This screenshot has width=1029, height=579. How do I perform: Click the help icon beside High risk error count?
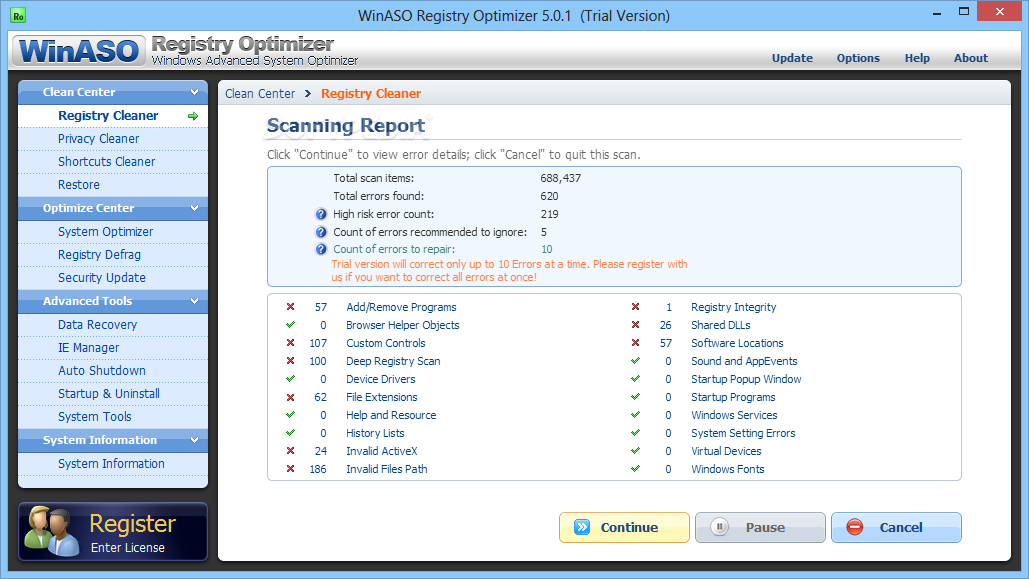point(321,214)
